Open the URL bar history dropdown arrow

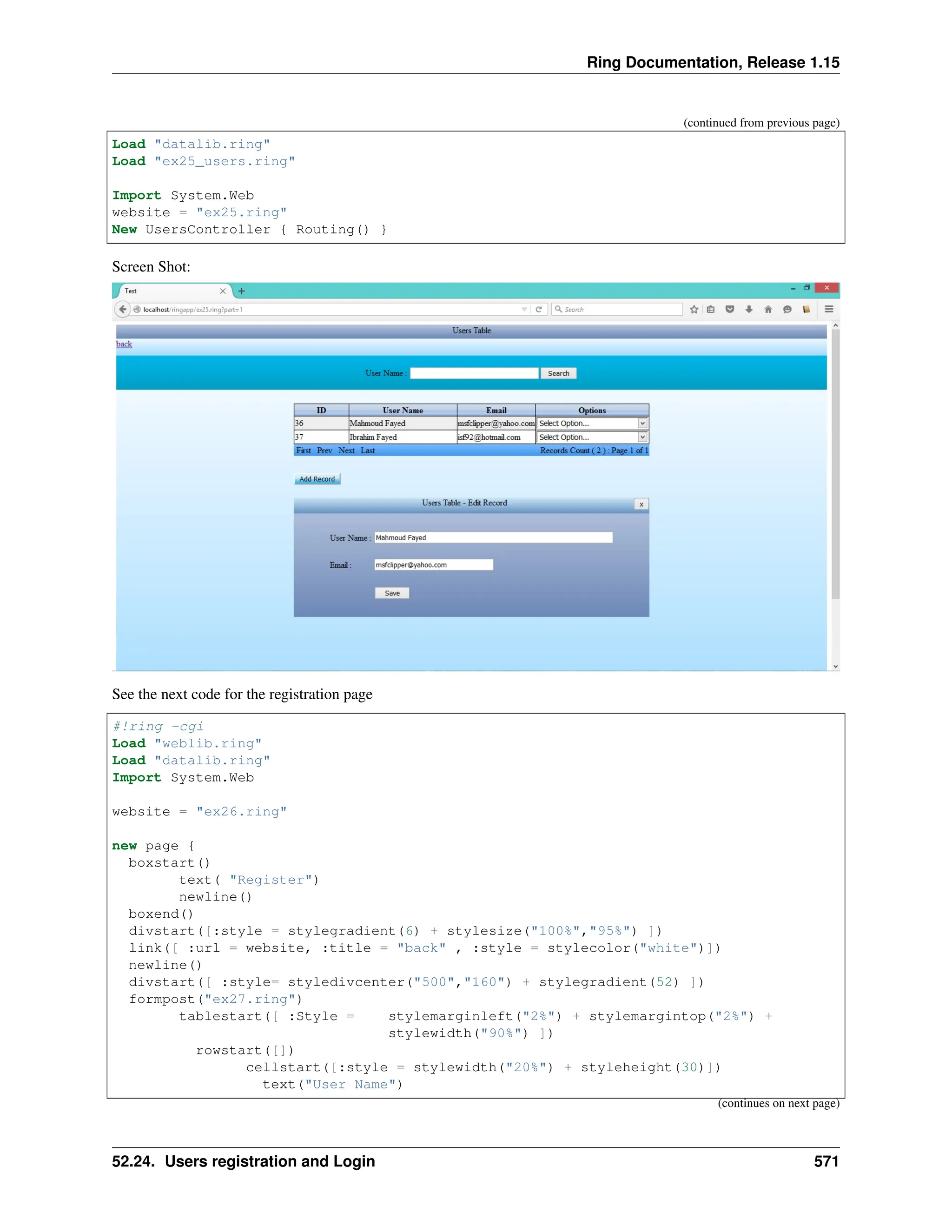pyautogui.click(x=524, y=309)
